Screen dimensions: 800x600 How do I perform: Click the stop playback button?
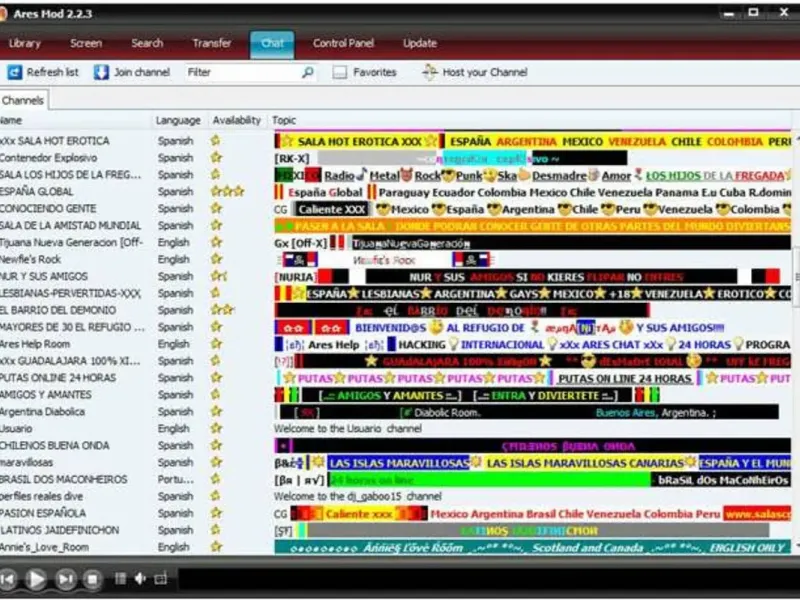pos(92,579)
